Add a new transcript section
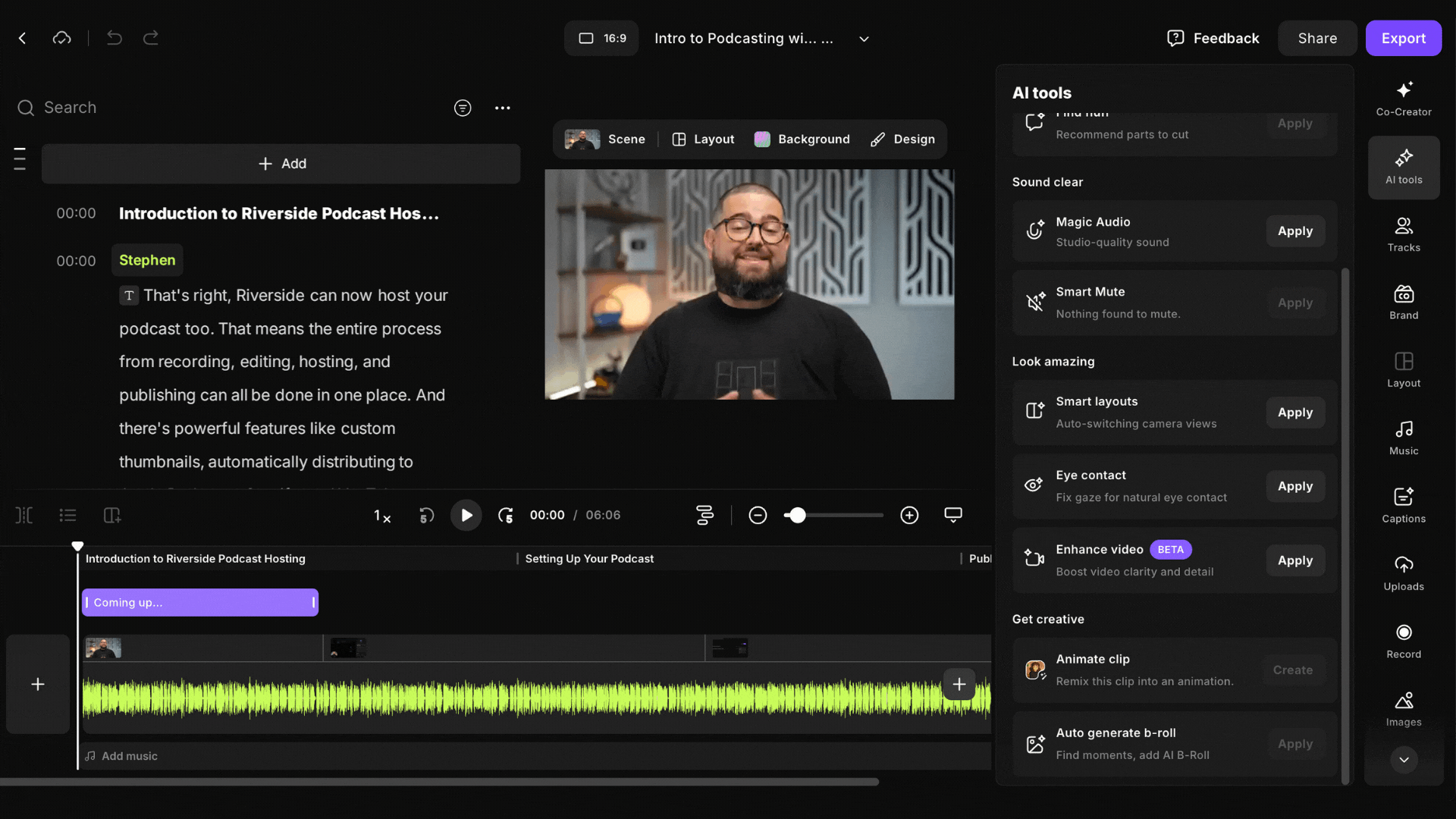This screenshot has width=1456, height=819. (281, 164)
